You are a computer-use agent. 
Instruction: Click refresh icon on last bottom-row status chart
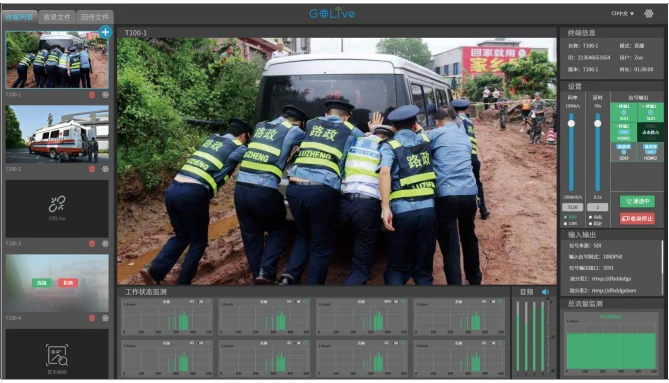[500, 343]
